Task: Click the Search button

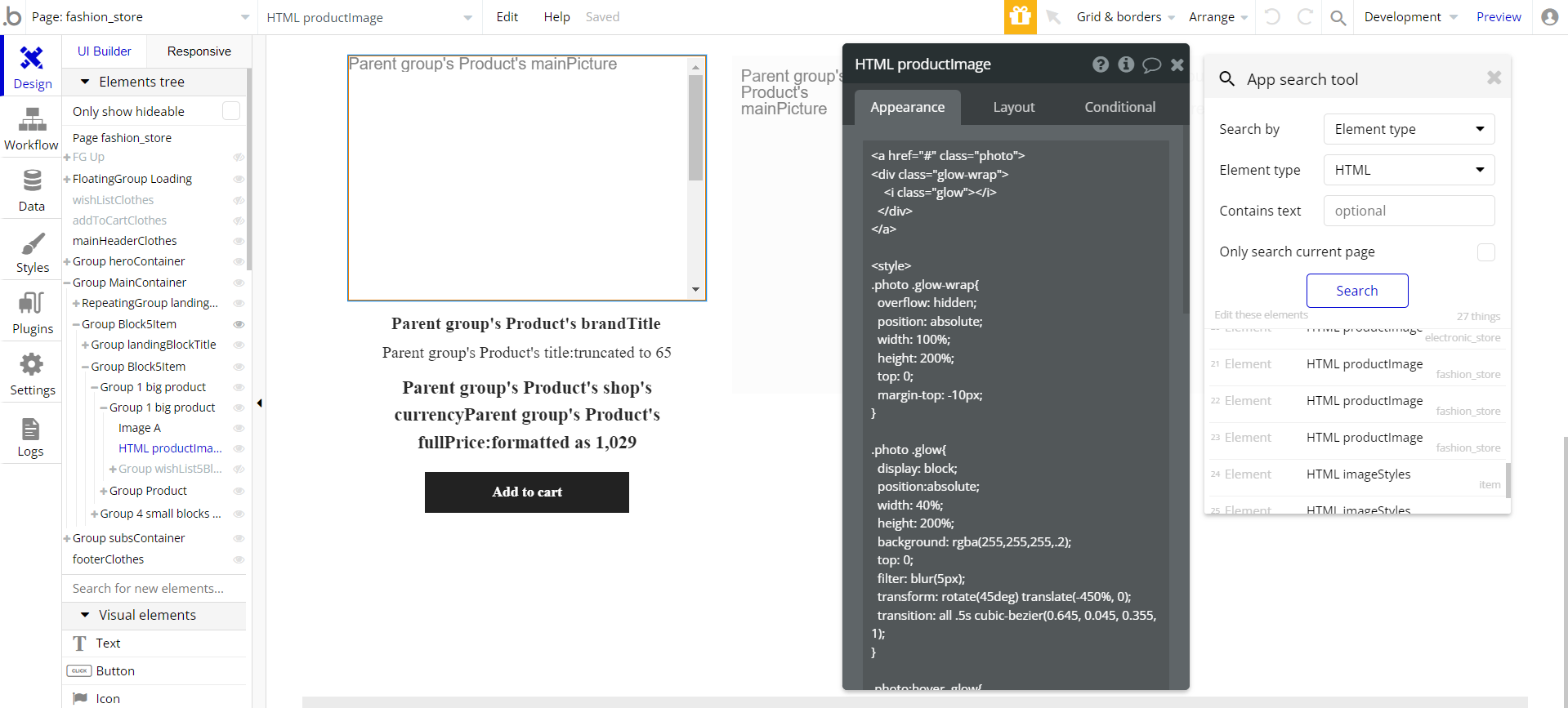Action: click(1356, 291)
